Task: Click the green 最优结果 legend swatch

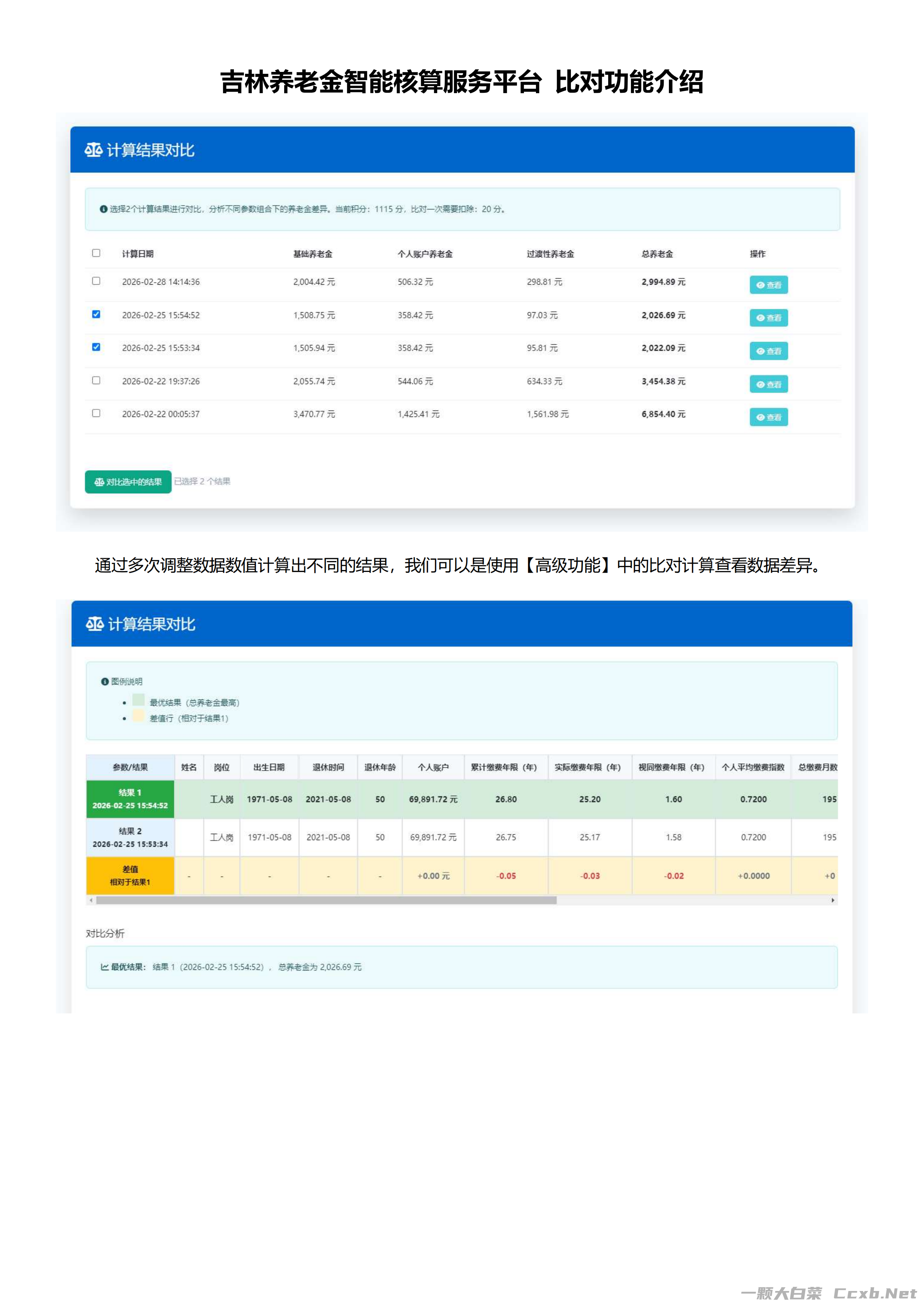Action: click(138, 700)
